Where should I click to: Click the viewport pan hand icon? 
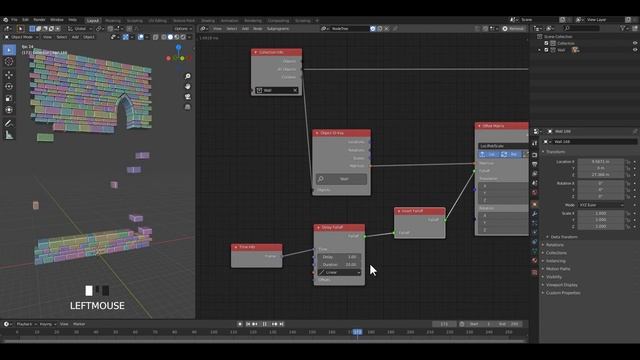tap(187, 87)
